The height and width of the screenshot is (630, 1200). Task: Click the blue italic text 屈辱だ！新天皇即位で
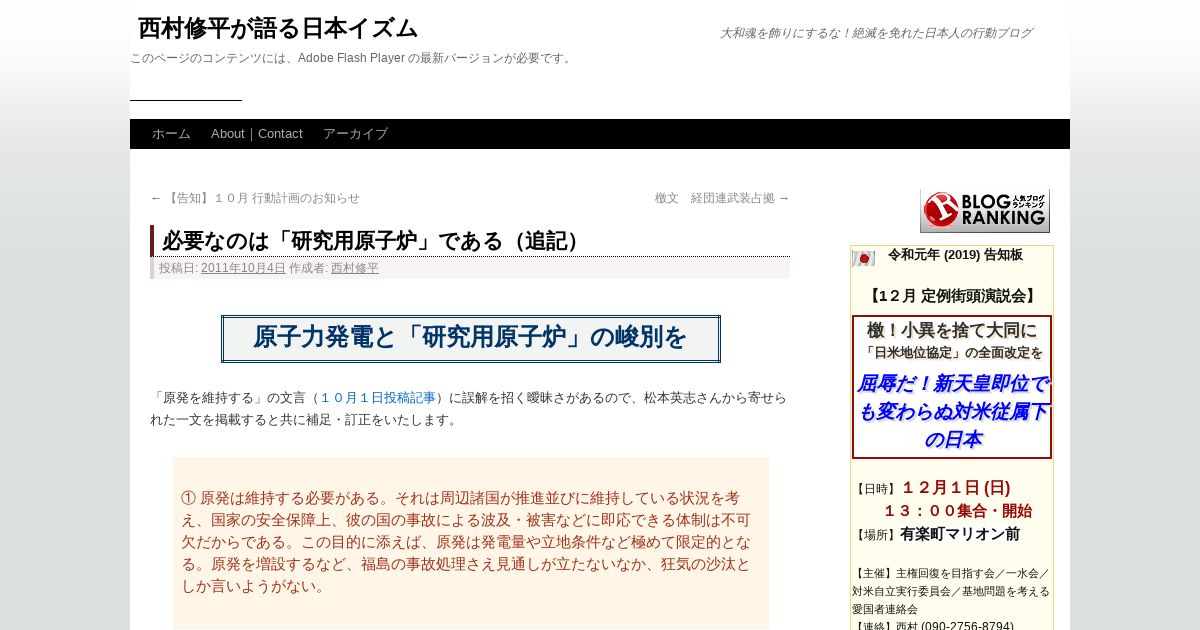[x=952, y=384]
